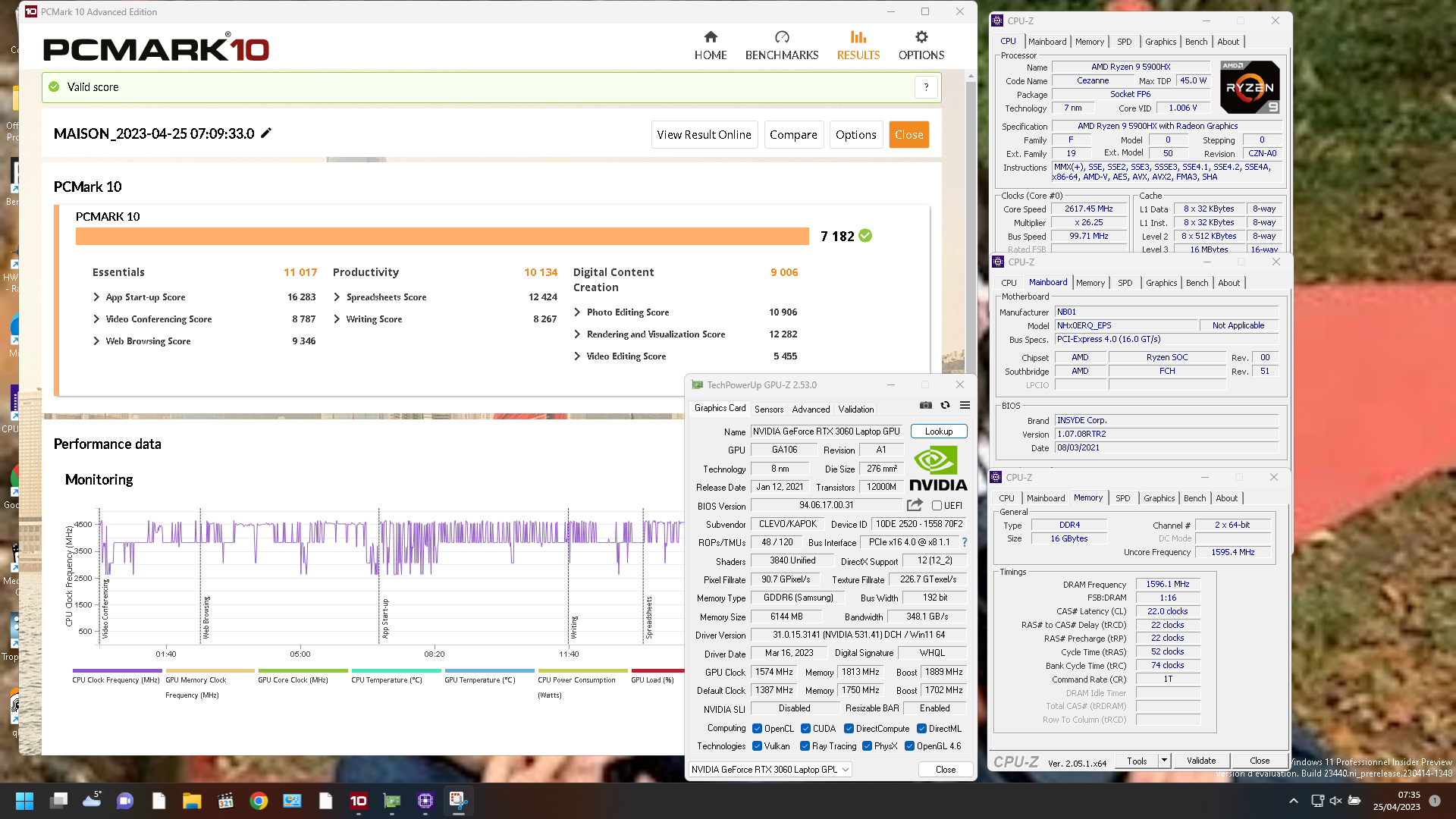
Task: Toggle the DirectCompute checkbox
Action: point(849,729)
